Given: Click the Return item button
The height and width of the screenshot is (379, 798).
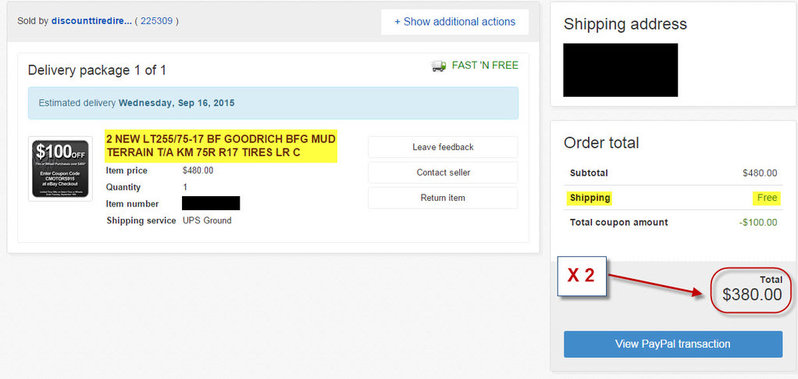Looking at the screenshot, I should click(x=443, y=198).
